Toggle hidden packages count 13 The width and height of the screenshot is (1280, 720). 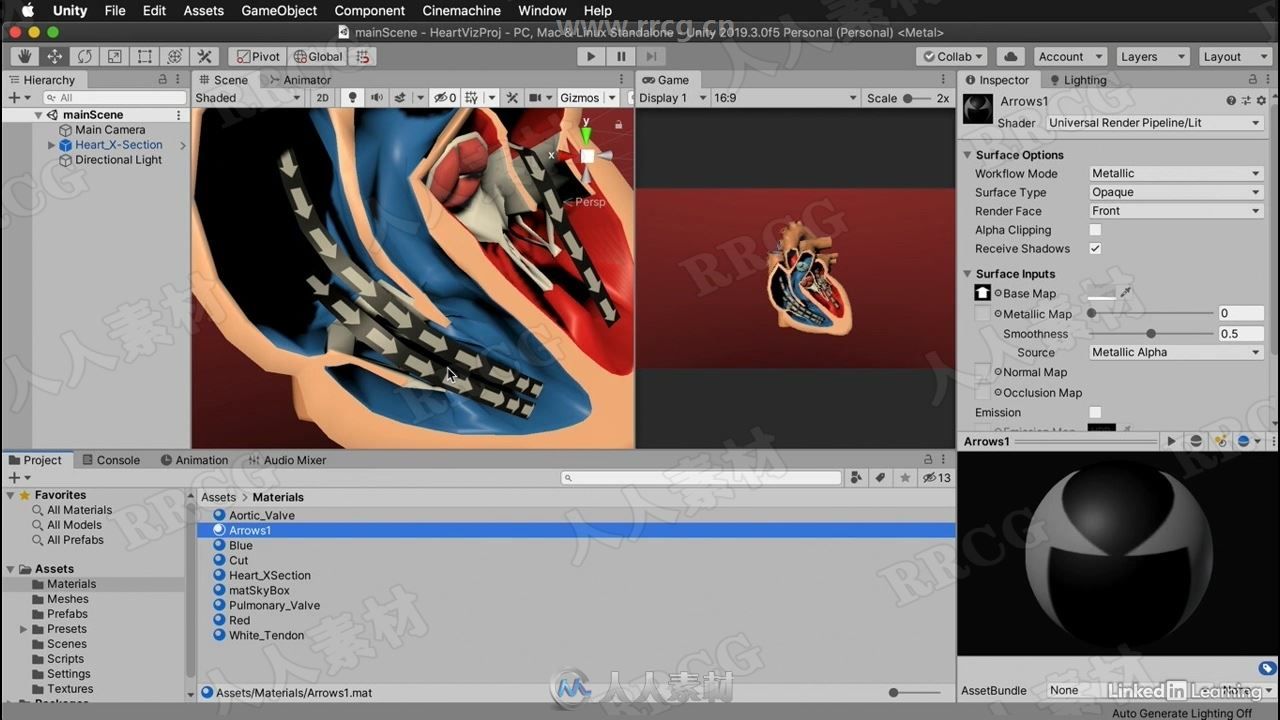[937, 478]
